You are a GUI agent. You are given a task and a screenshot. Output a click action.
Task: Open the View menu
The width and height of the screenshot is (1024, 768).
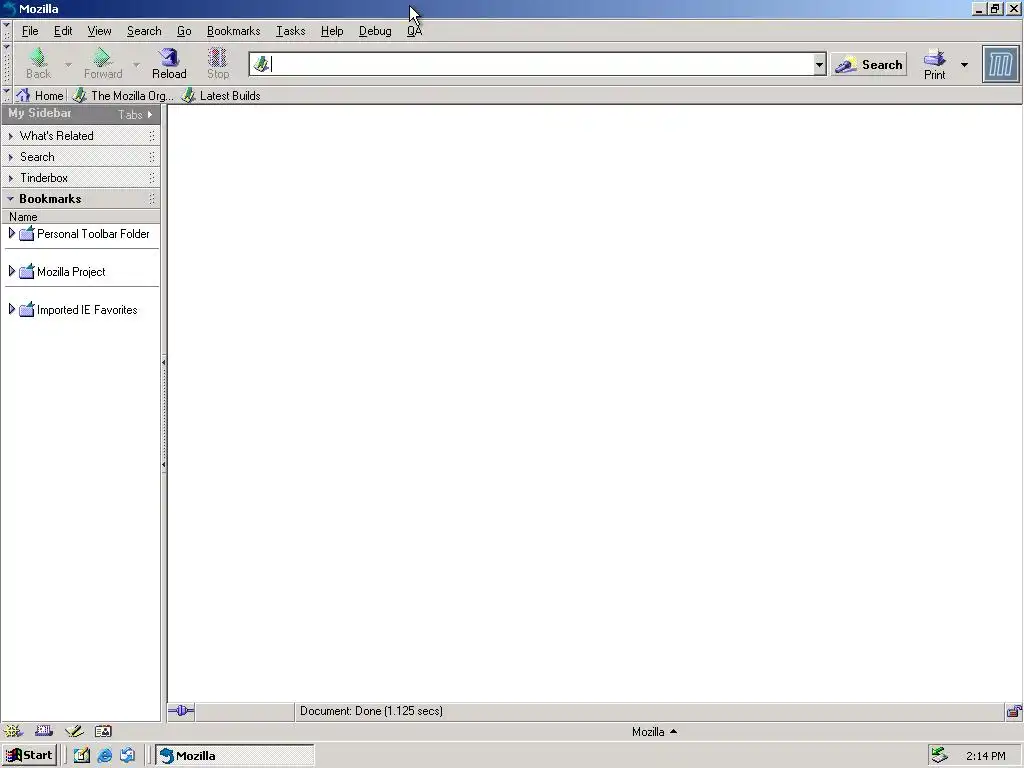click(x=99, y=31)
